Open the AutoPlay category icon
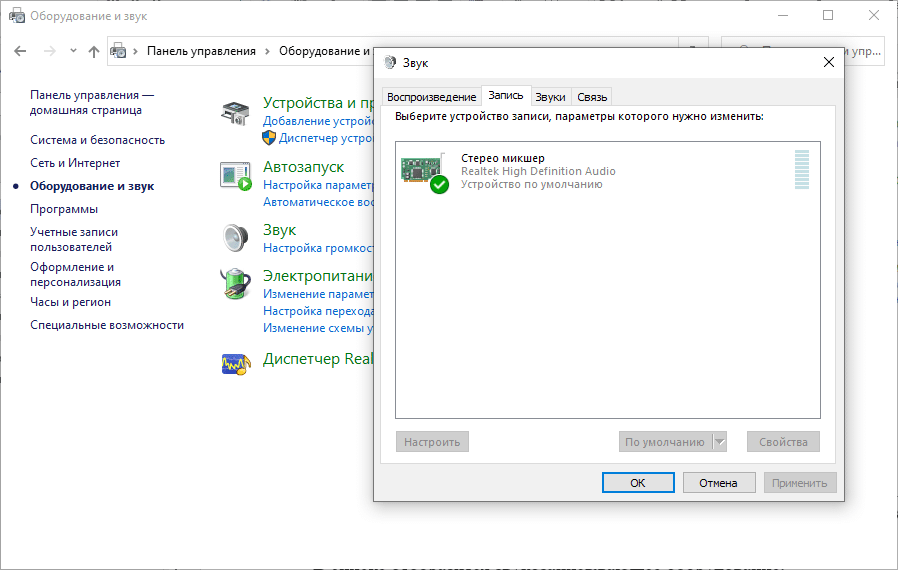 coord(235,177)
